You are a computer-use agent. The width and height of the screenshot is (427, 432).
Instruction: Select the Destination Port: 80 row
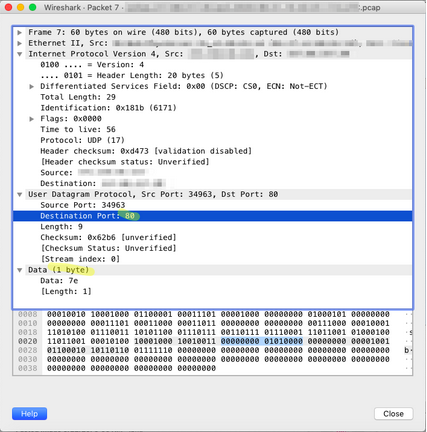[212, 216]
